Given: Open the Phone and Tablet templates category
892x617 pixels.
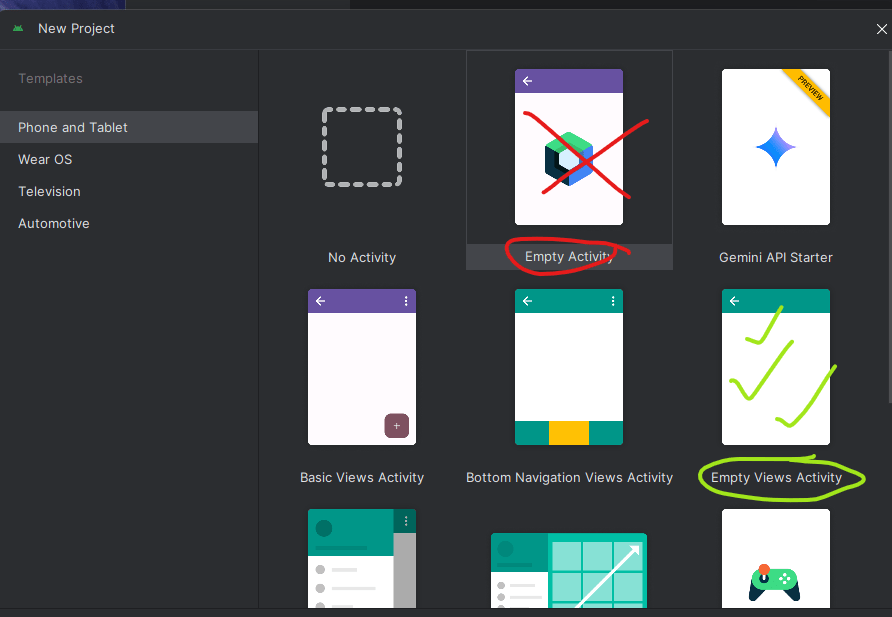Looking at the screenshot, I should [x=129, y=127].
